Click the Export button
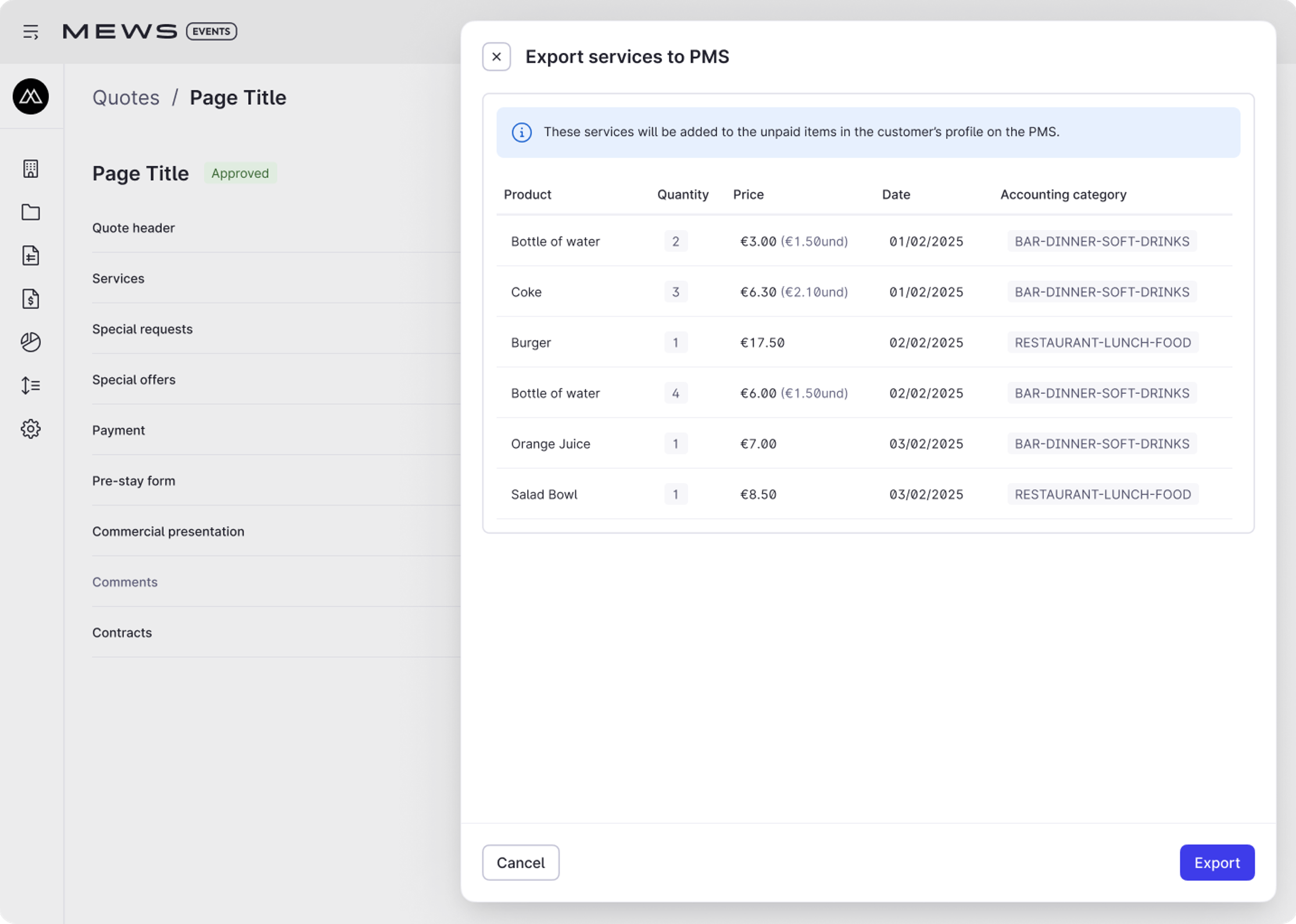 point(1217,862)
